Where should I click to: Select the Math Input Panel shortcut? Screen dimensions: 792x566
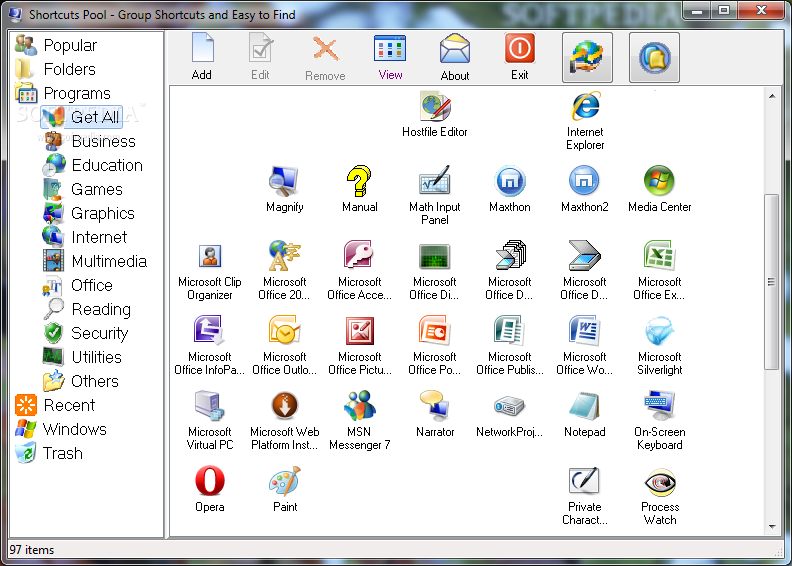pyautogui.click(x=435, y=196)
